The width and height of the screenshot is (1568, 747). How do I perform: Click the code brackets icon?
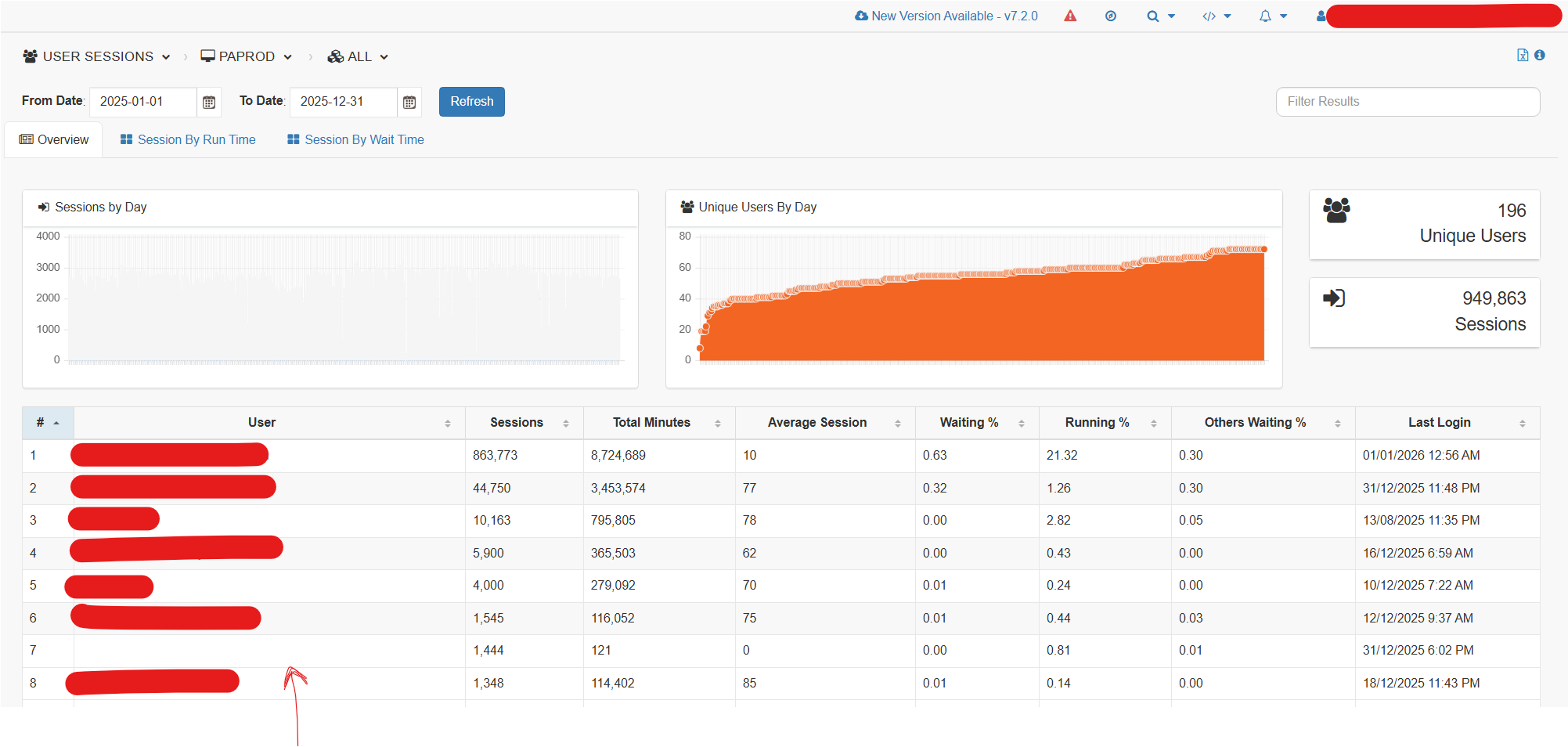click(x=1209, y=16)
